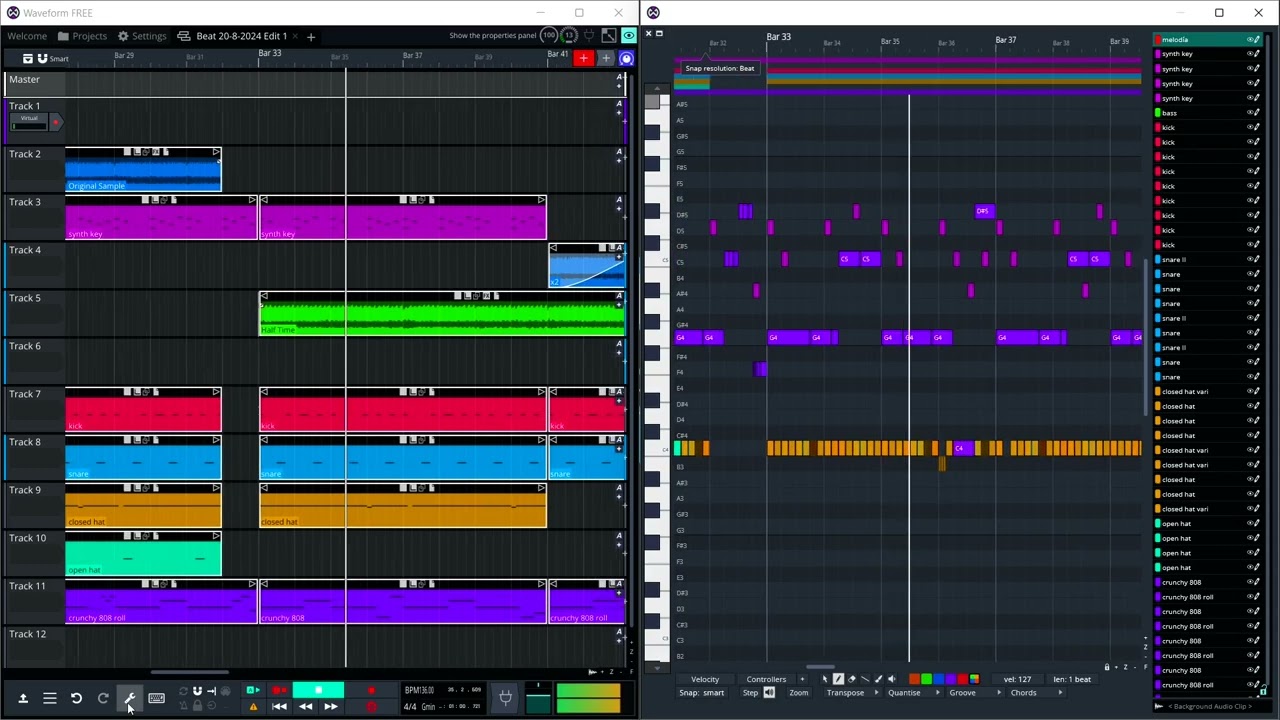Toggle visibility eye for bass track
Image resolution: width=1280 pixels, height=720 pixels.
pos(1250,113)
